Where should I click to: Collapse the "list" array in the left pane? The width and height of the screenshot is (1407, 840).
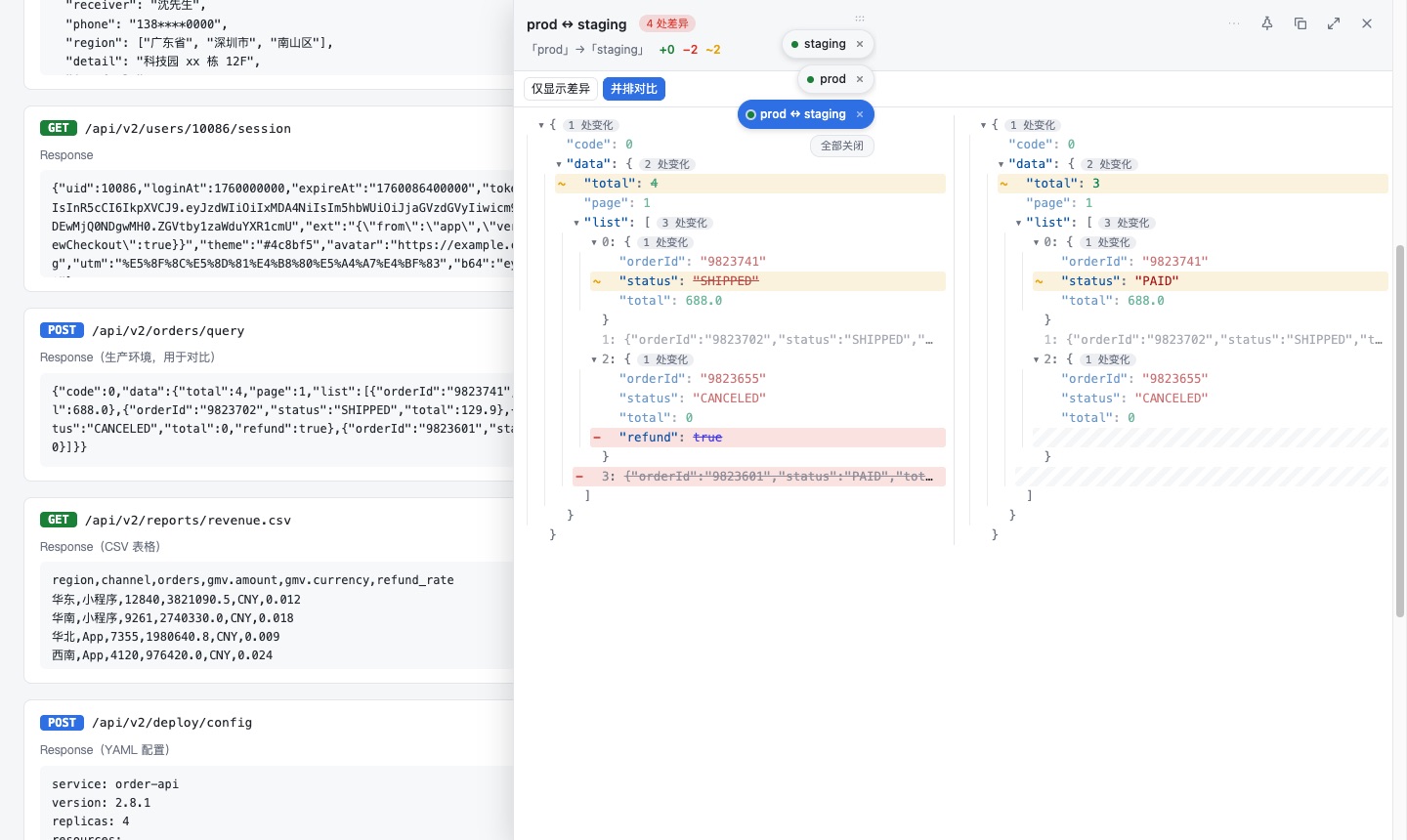pos(576,223)
